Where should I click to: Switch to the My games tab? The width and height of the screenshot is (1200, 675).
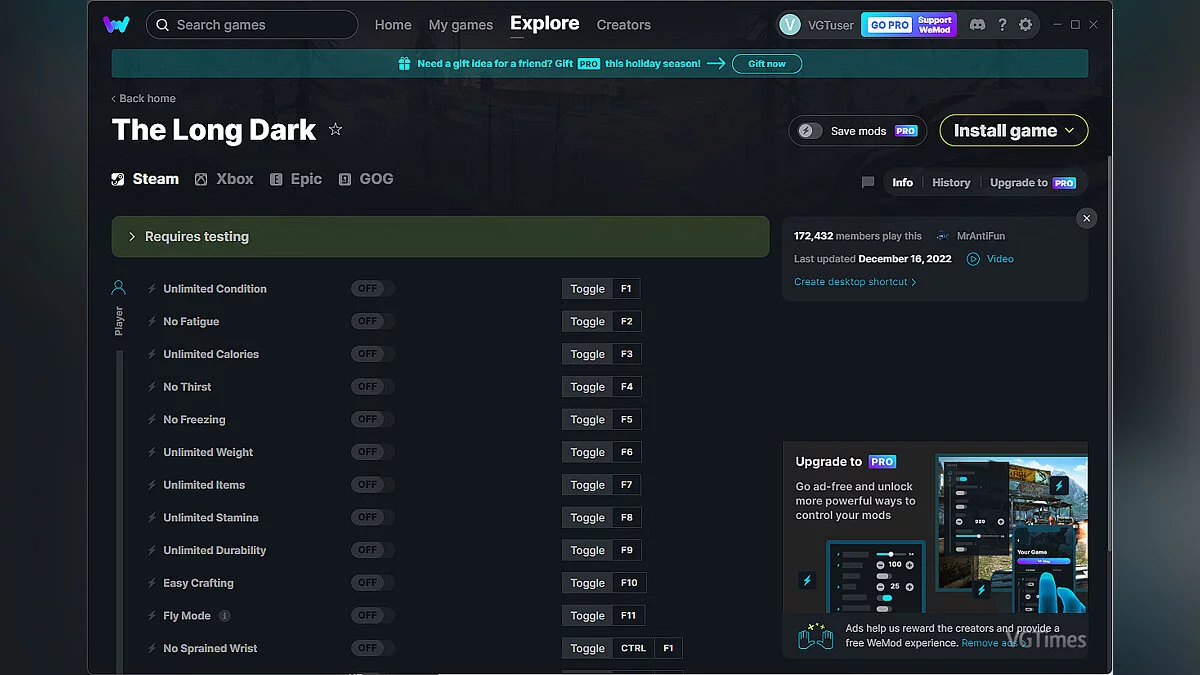460,25
